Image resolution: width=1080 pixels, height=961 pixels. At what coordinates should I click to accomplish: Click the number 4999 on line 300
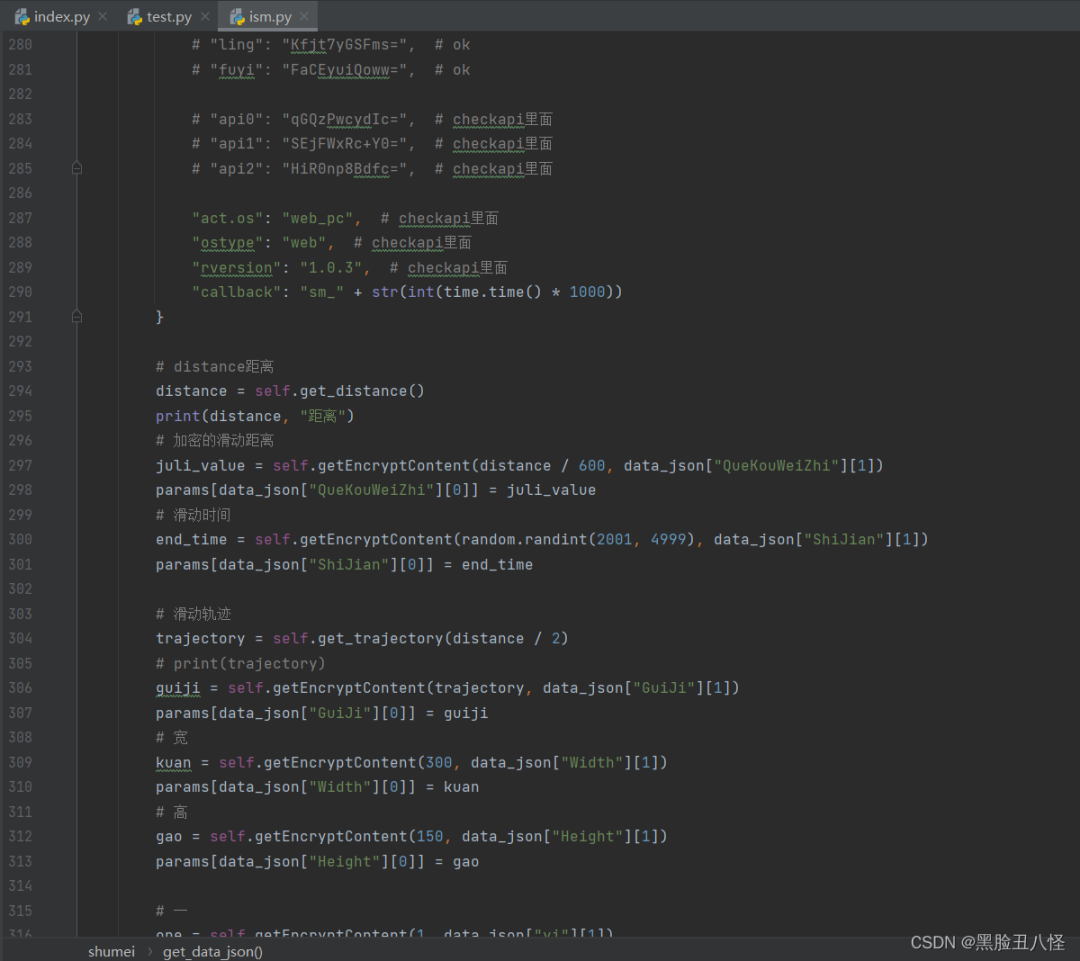[668, 539]
